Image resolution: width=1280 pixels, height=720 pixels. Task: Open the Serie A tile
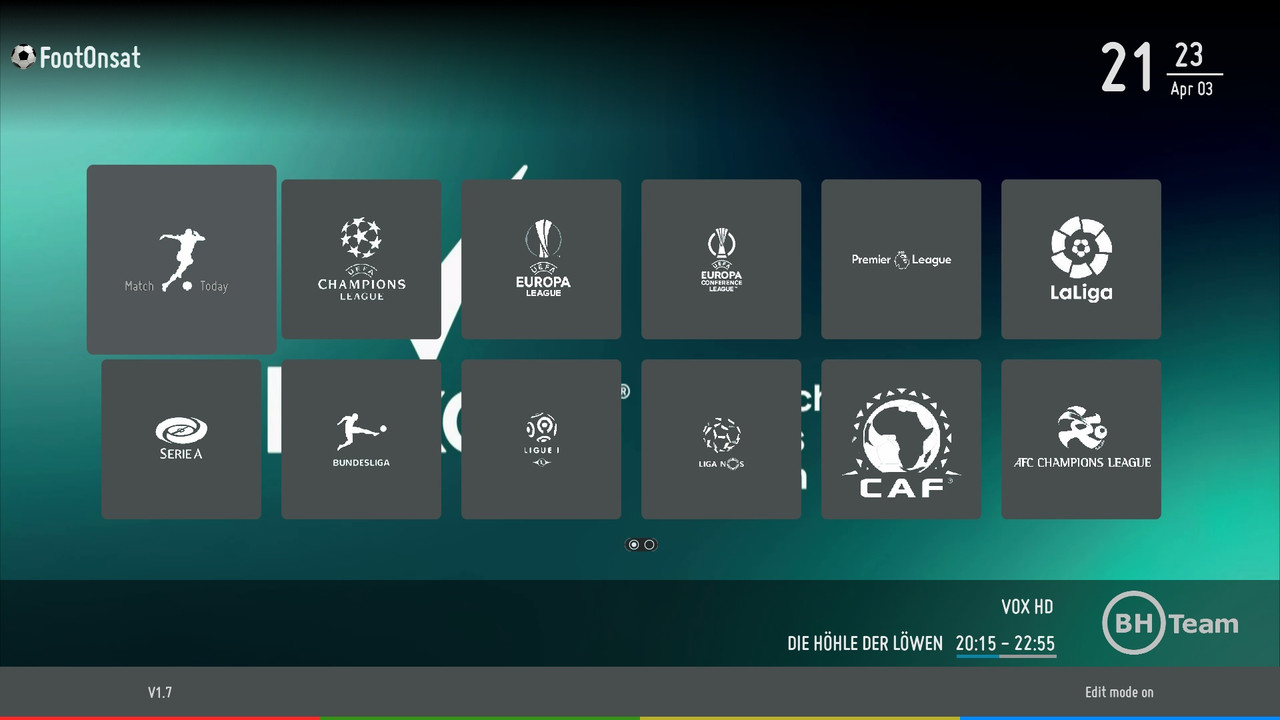coord(181,440)
